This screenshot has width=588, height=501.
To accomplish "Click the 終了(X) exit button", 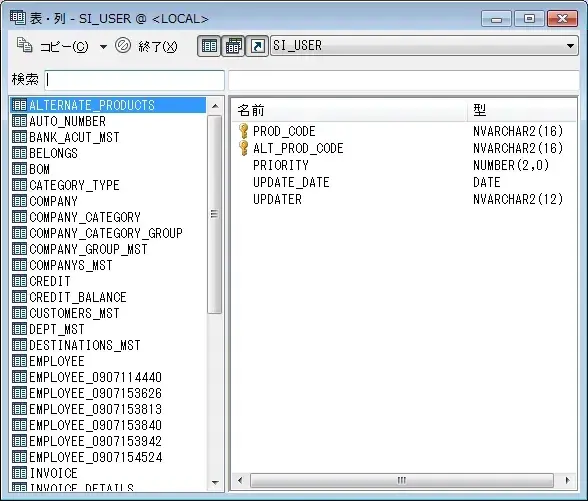I will [x=147, y=46].
